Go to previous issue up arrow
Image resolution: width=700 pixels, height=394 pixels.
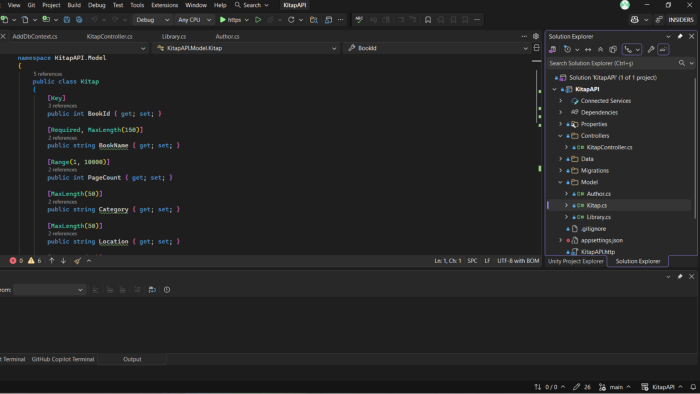52,261
